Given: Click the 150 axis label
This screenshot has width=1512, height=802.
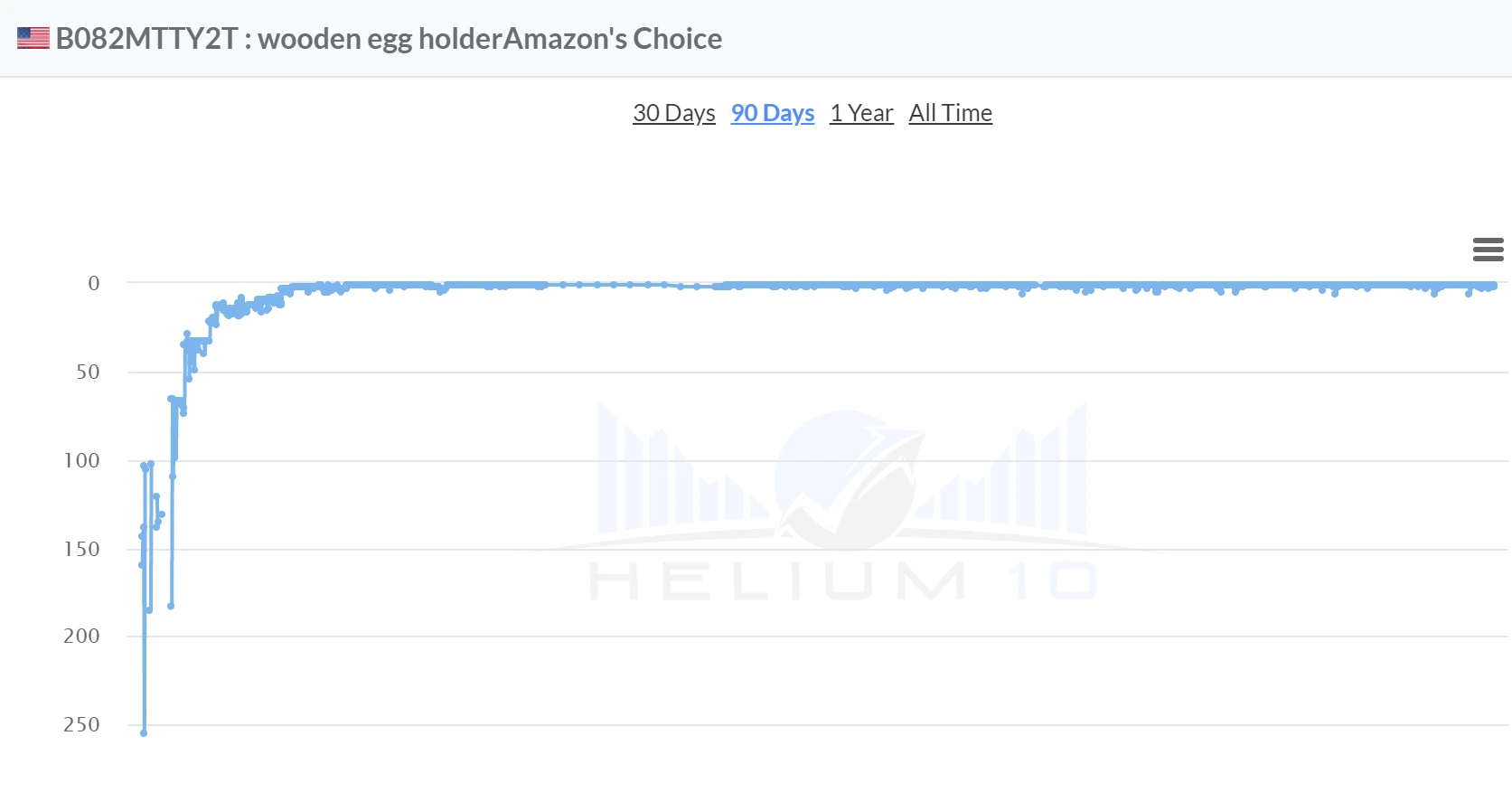Looking at the screenshot, I should point(82,550).
